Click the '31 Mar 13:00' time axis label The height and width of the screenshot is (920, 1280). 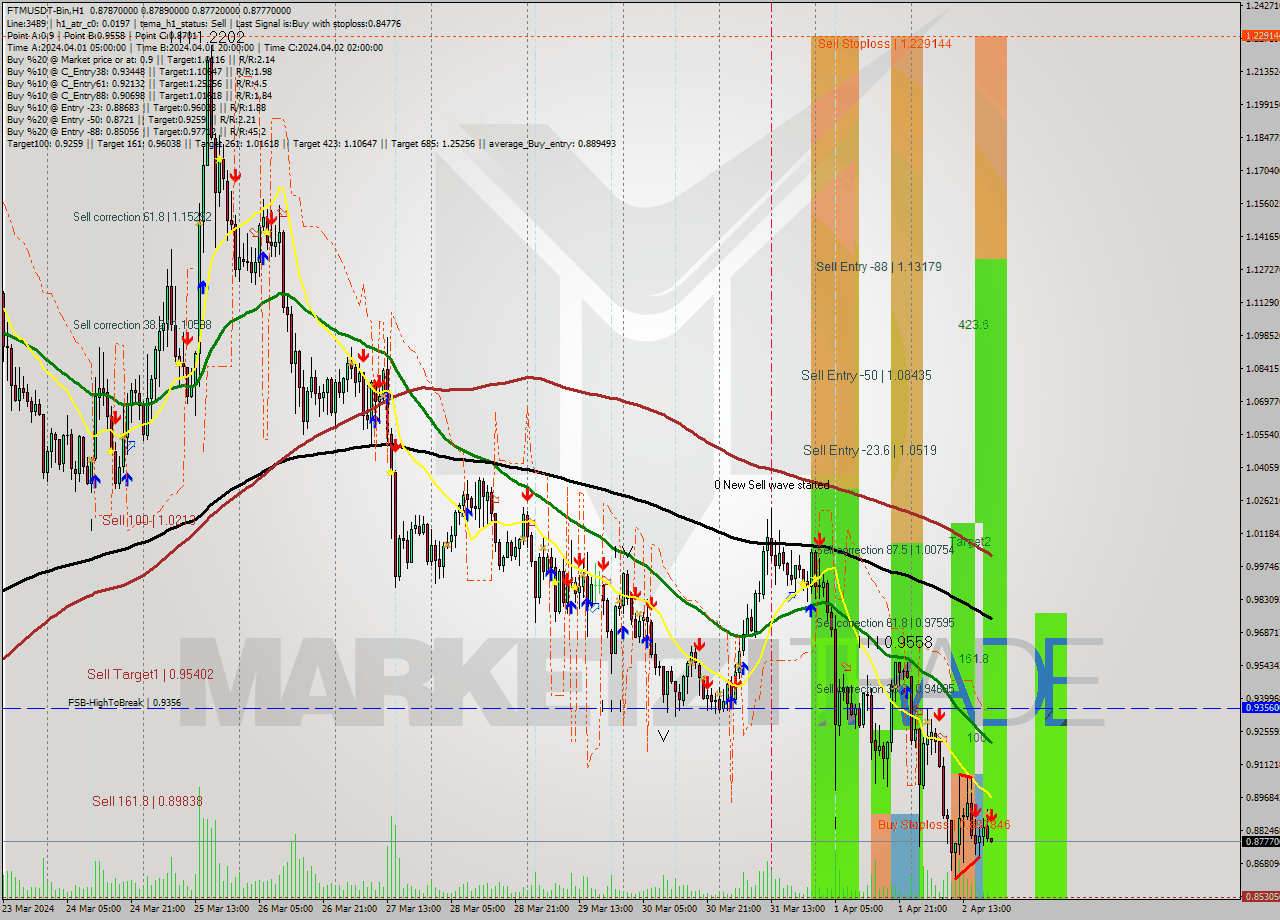pyautogui.click(x=797, y=909)
